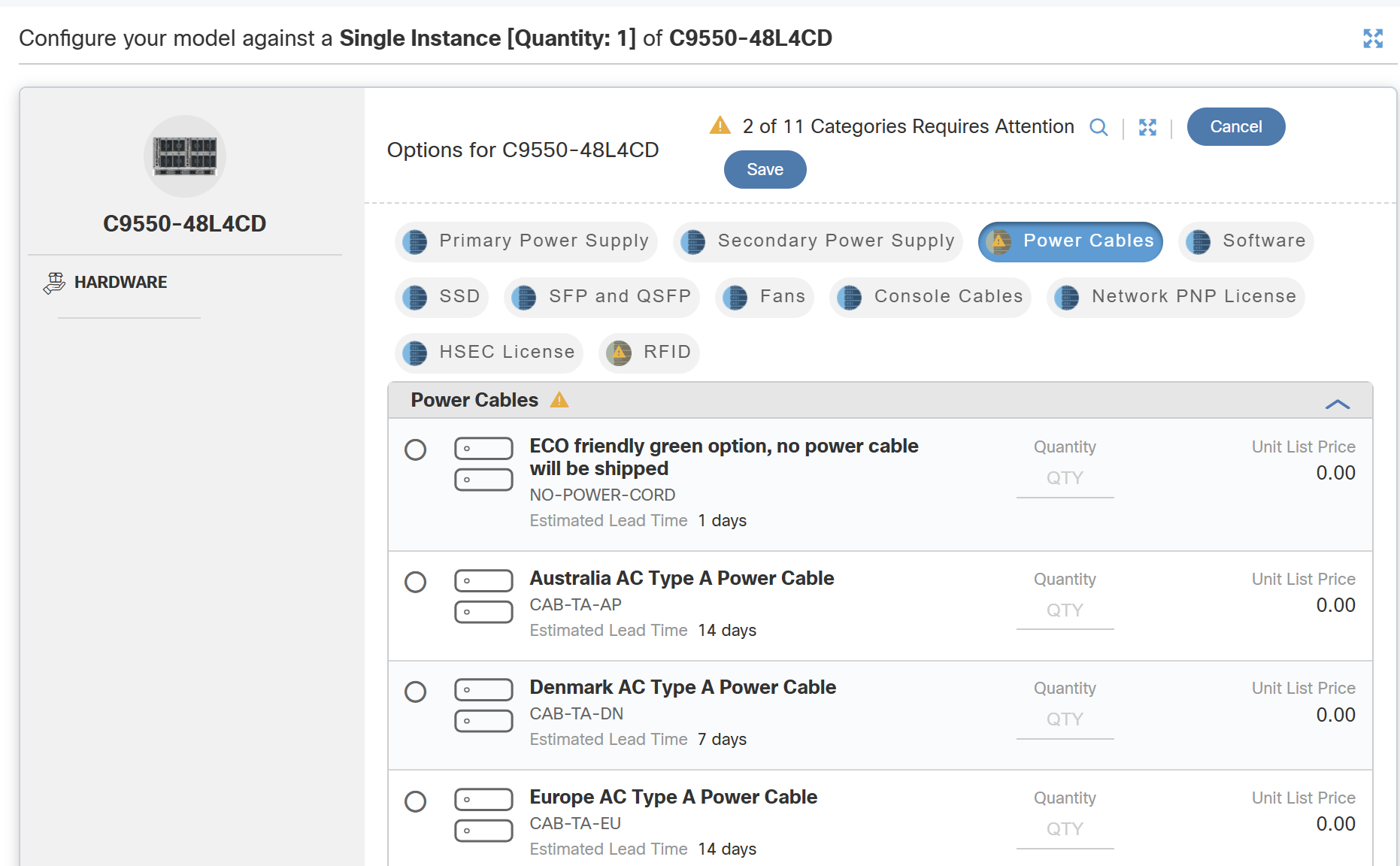This screenshot has width=1400, height=866.
Task: Open the Console Cables category
Action: [x=930, y=297]
